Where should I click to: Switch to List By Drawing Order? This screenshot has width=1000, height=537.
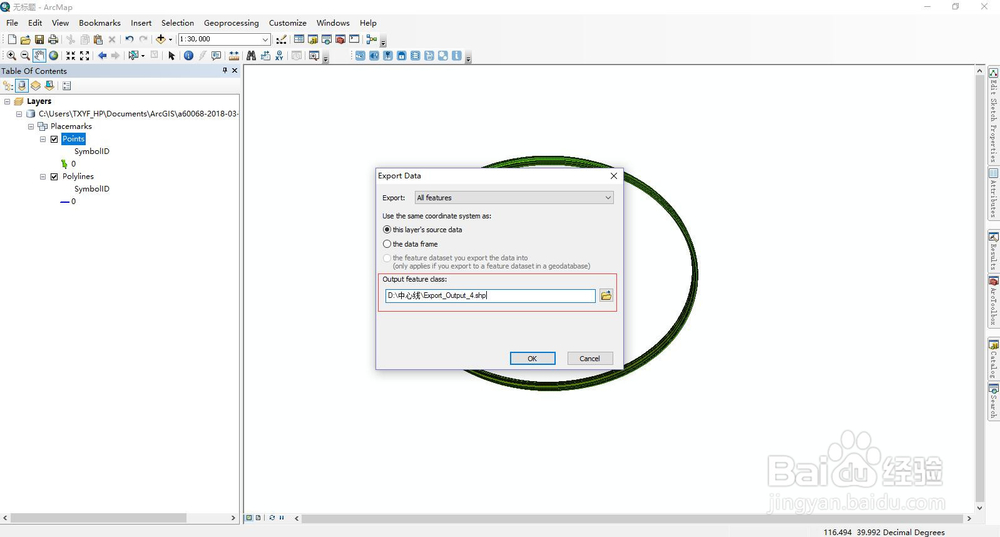click(x=8, y=85)
